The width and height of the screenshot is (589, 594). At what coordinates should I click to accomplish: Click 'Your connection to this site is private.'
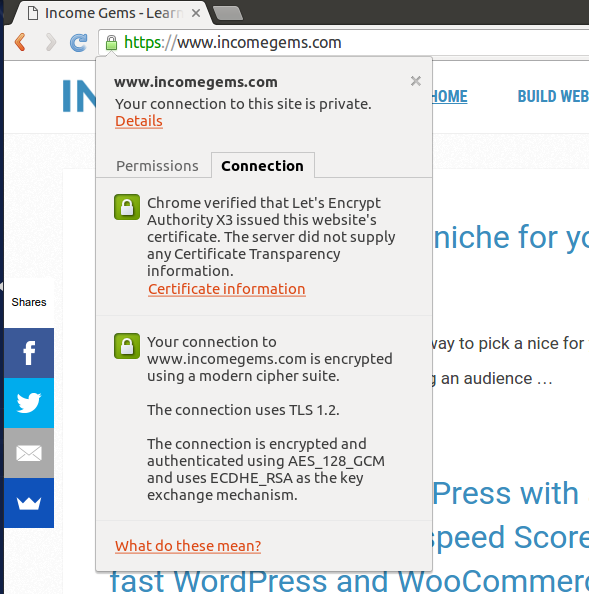243,104
